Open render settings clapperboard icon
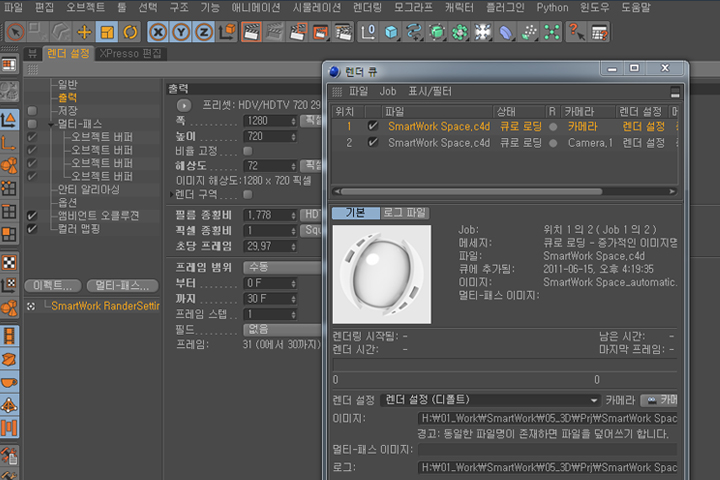The height and width of the screenshot is (480, 720). click(343, 32)
